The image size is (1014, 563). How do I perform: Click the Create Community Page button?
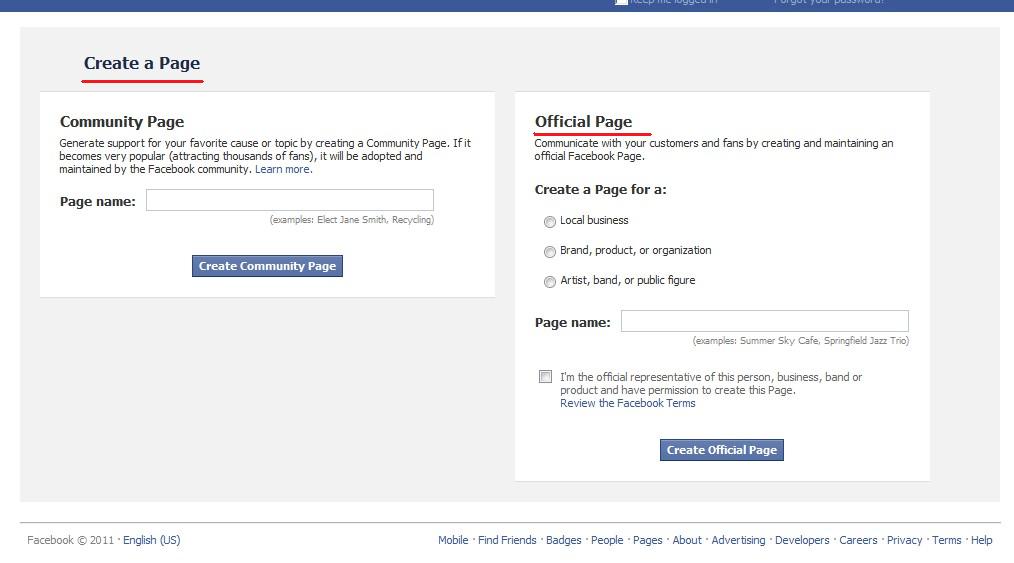tap(267, 266)
